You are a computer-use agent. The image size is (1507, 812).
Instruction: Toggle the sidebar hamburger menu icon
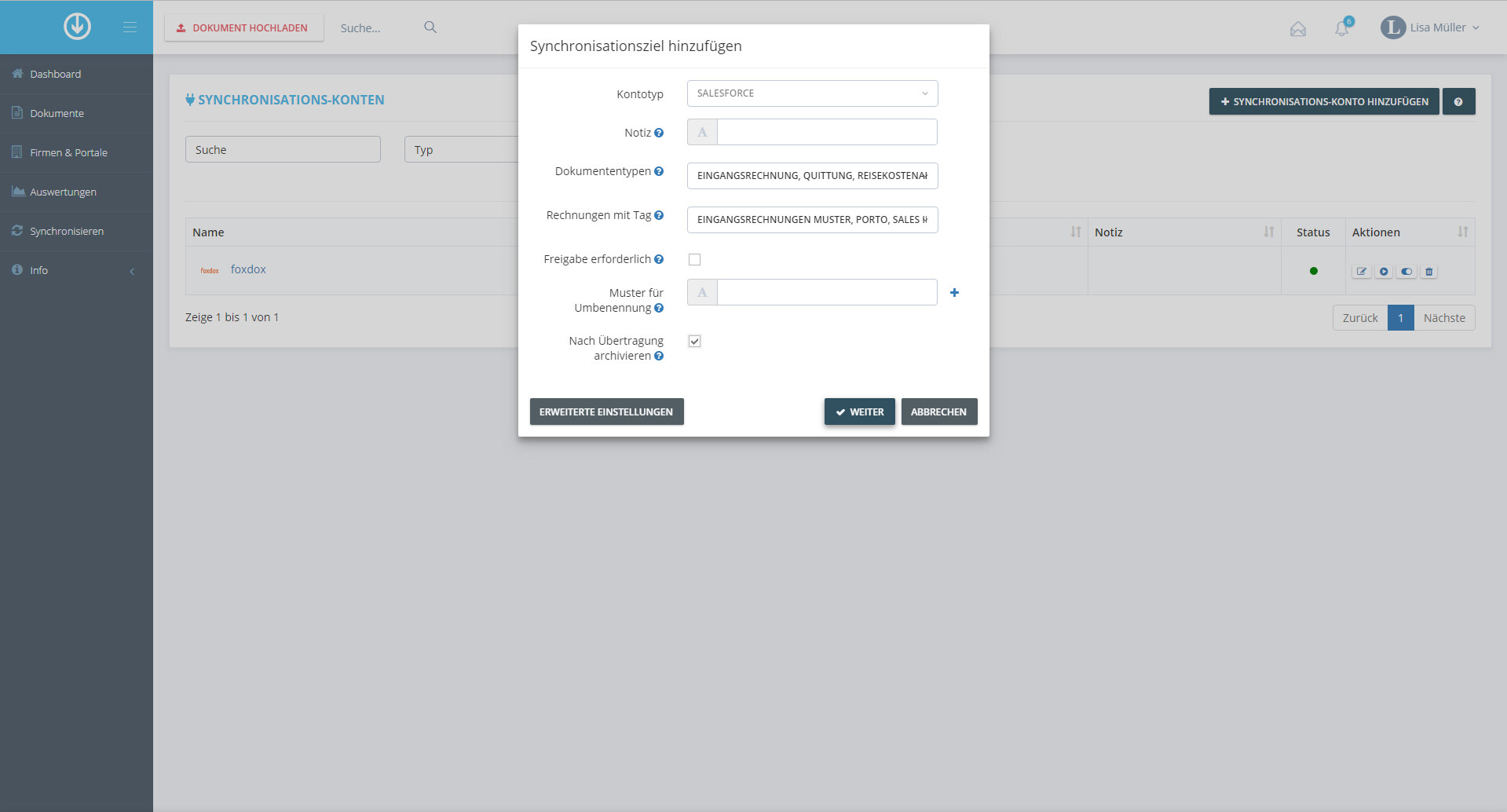(130, 27)
